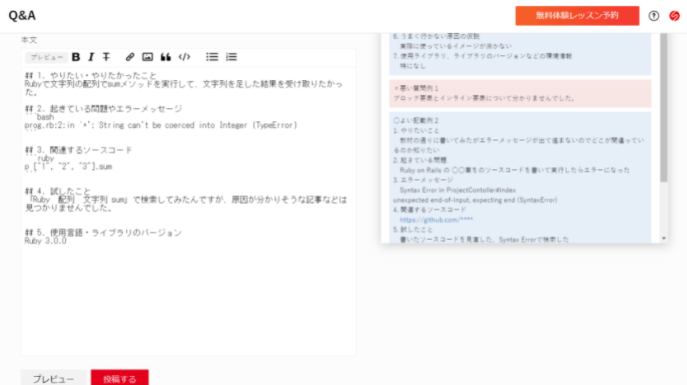The width and height of the screenshot is (687, 385).
Task: Click '3. エラーメッセージ' in example panel
Action: (423, 180)
